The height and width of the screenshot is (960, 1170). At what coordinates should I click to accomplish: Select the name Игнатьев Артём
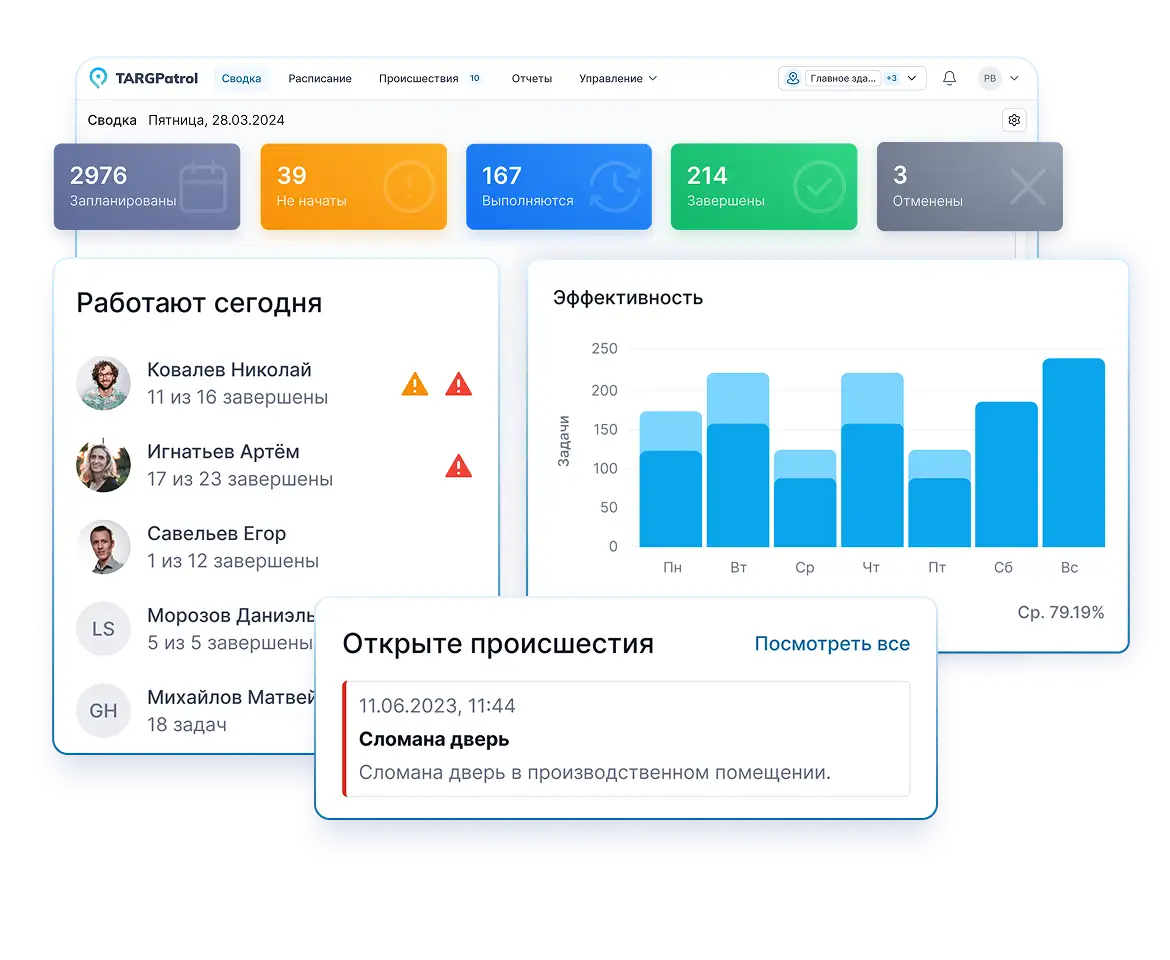(223, 451)
